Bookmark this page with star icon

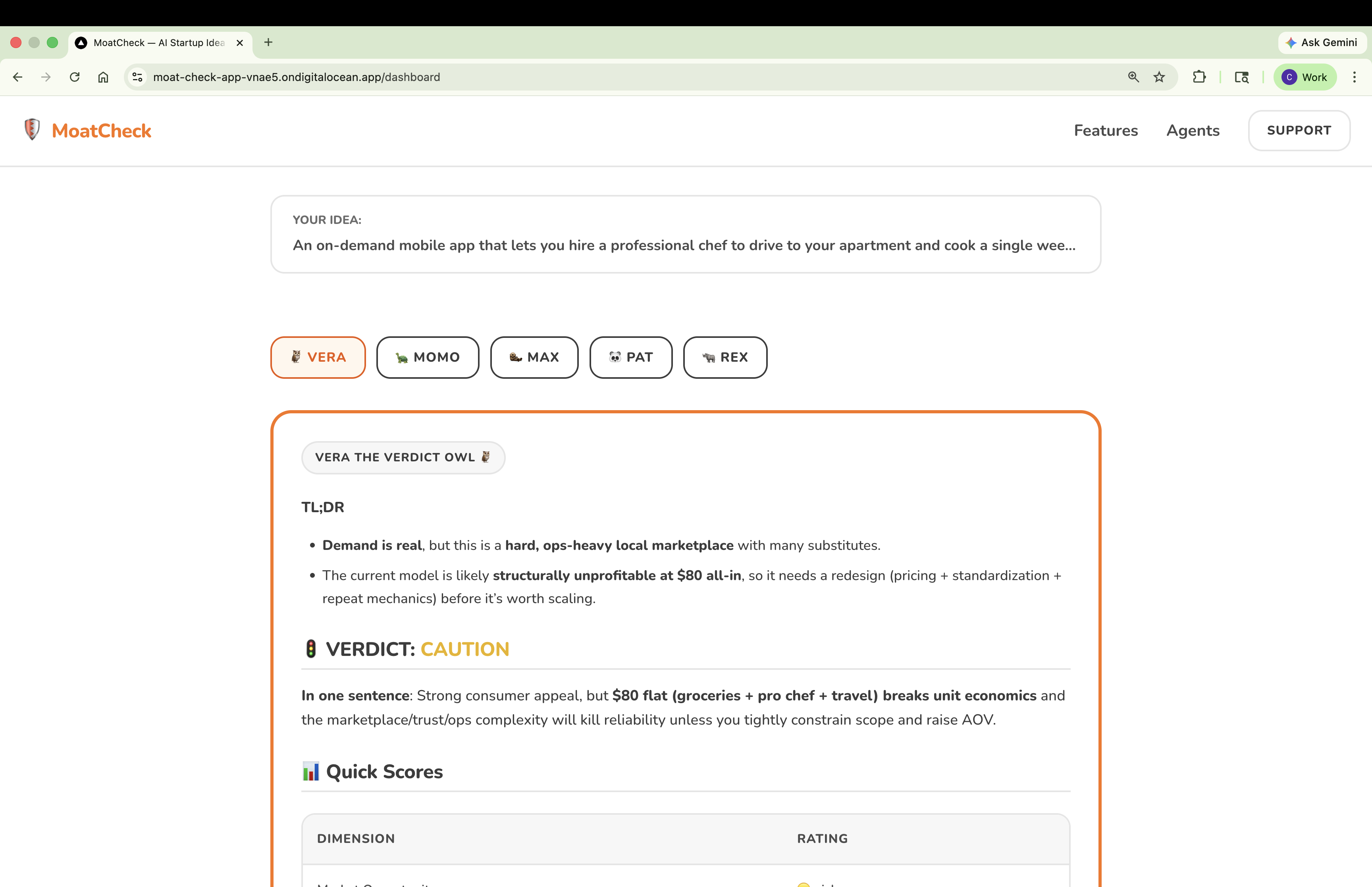tap(1159, 77)
